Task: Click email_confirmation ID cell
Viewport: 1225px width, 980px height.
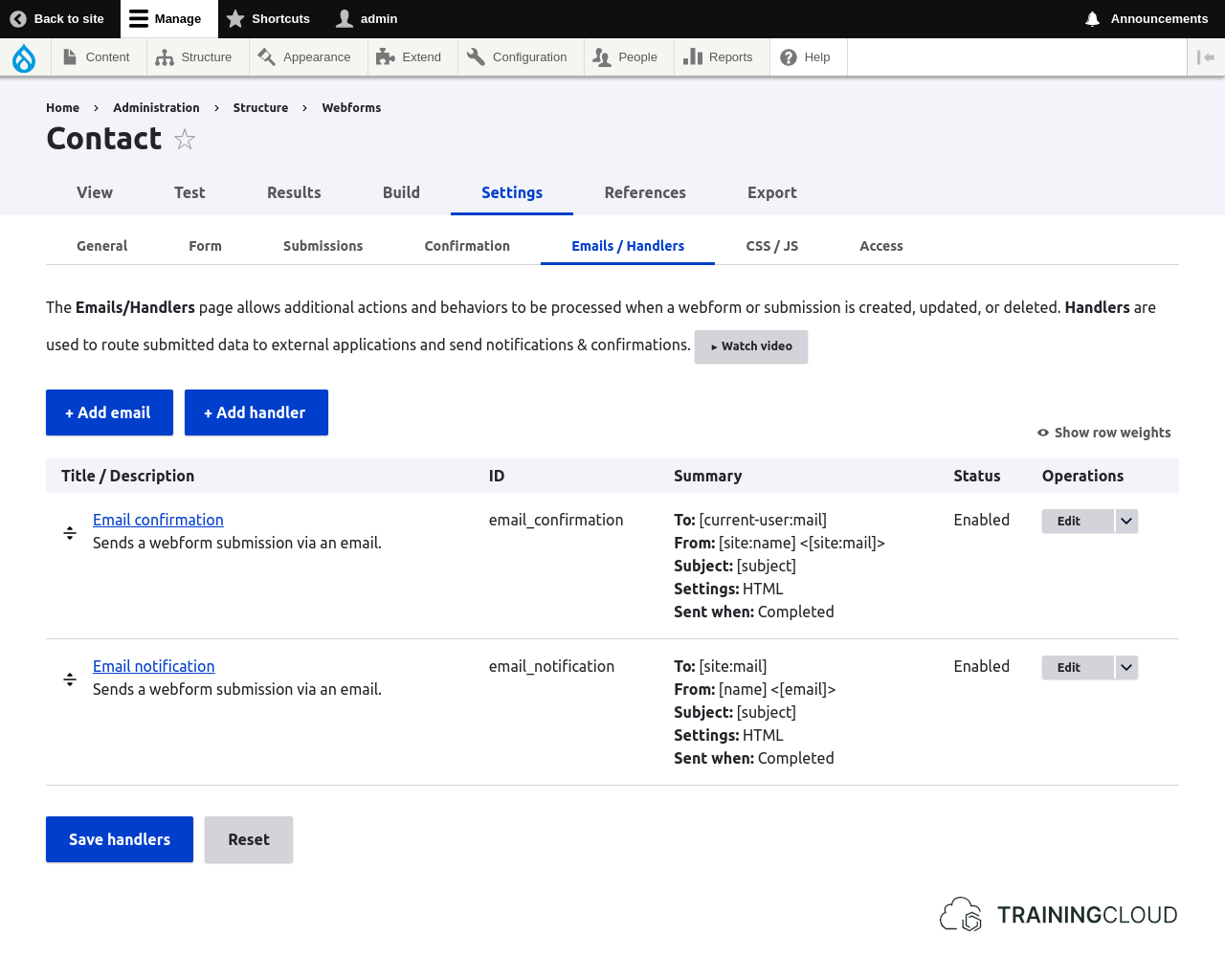Action: coord(556,520)
